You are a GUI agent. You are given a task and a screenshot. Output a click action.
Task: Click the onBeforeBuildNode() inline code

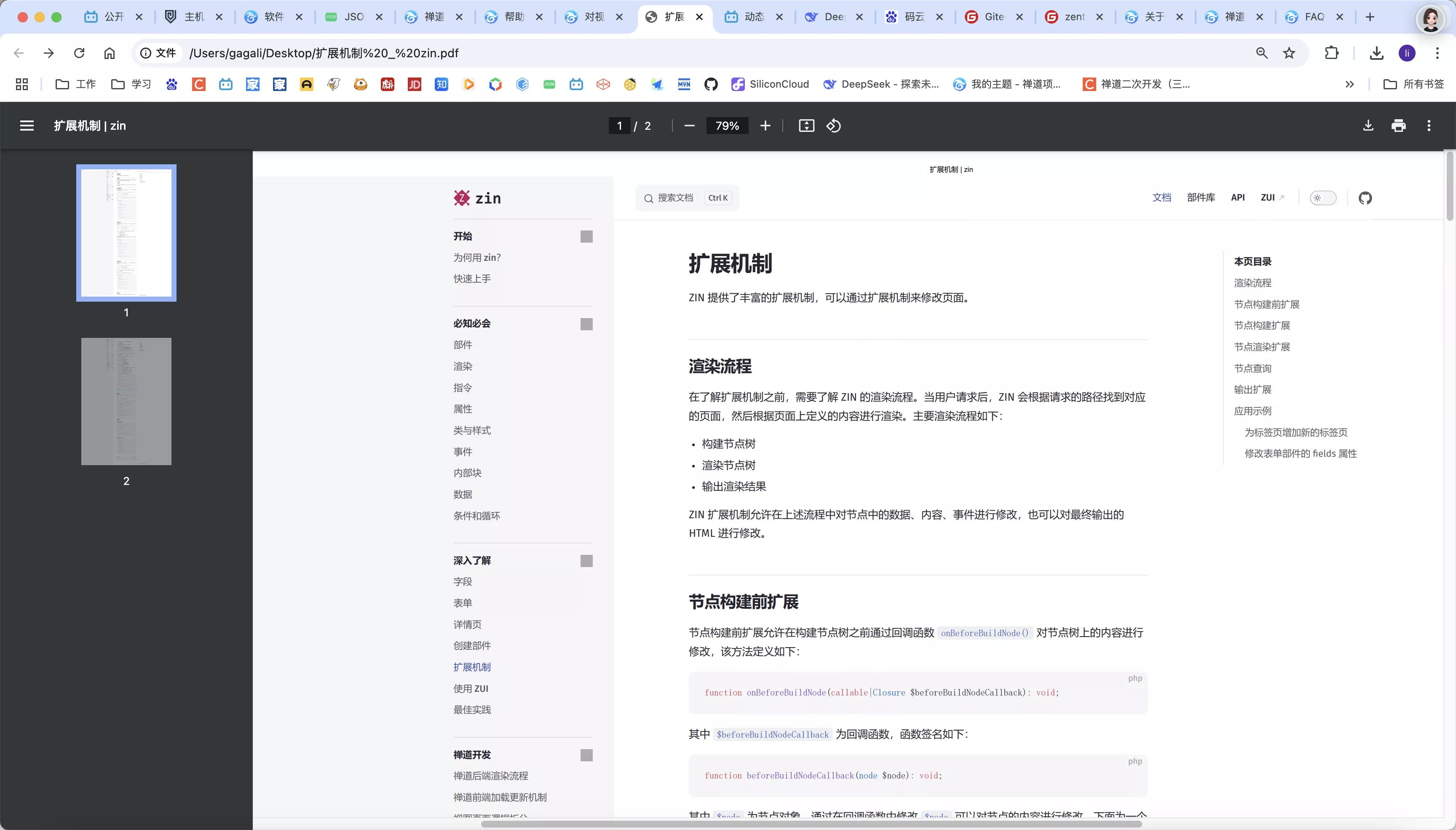click(985, 633)
